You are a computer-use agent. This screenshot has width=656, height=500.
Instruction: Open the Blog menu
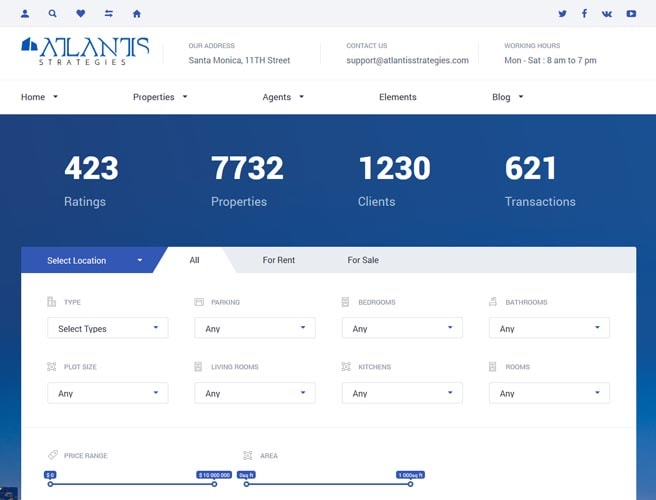[507, 97]
